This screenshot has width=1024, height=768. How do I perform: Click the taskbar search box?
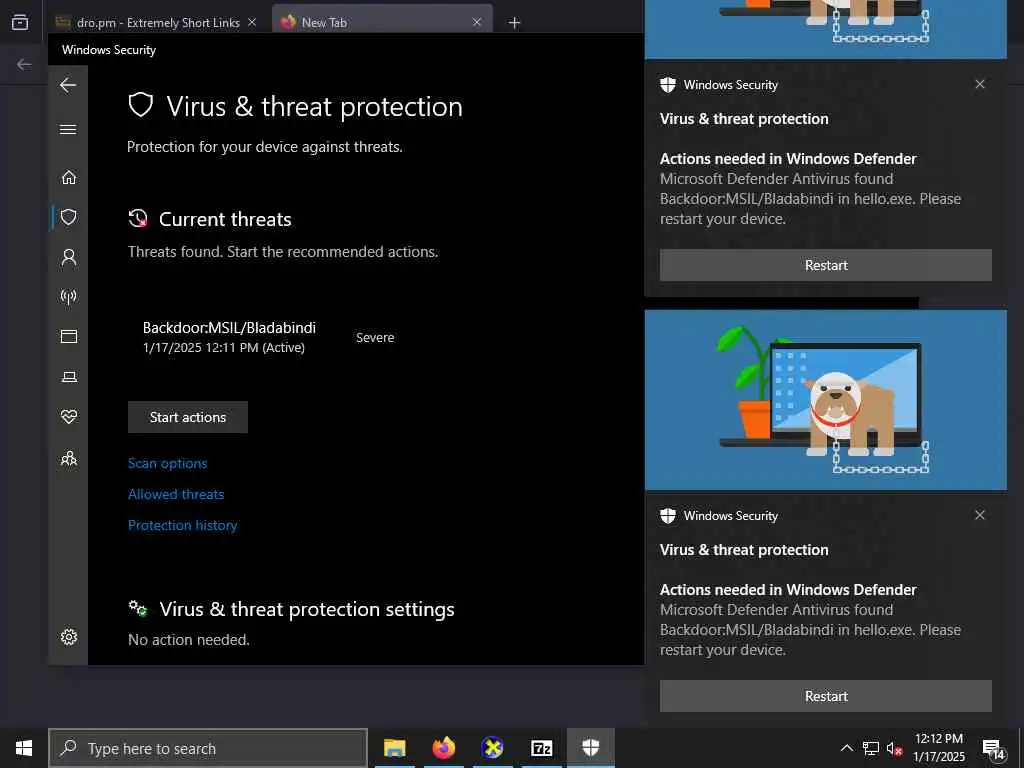coord(208,748)
